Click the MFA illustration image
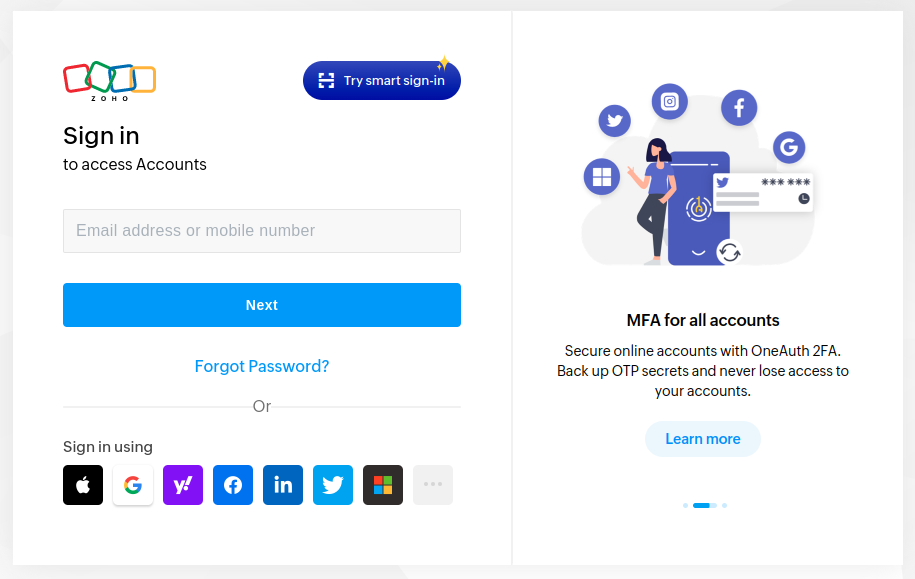Image resolution: width=915 pixels, height=579 pixels. click(699, 175)
